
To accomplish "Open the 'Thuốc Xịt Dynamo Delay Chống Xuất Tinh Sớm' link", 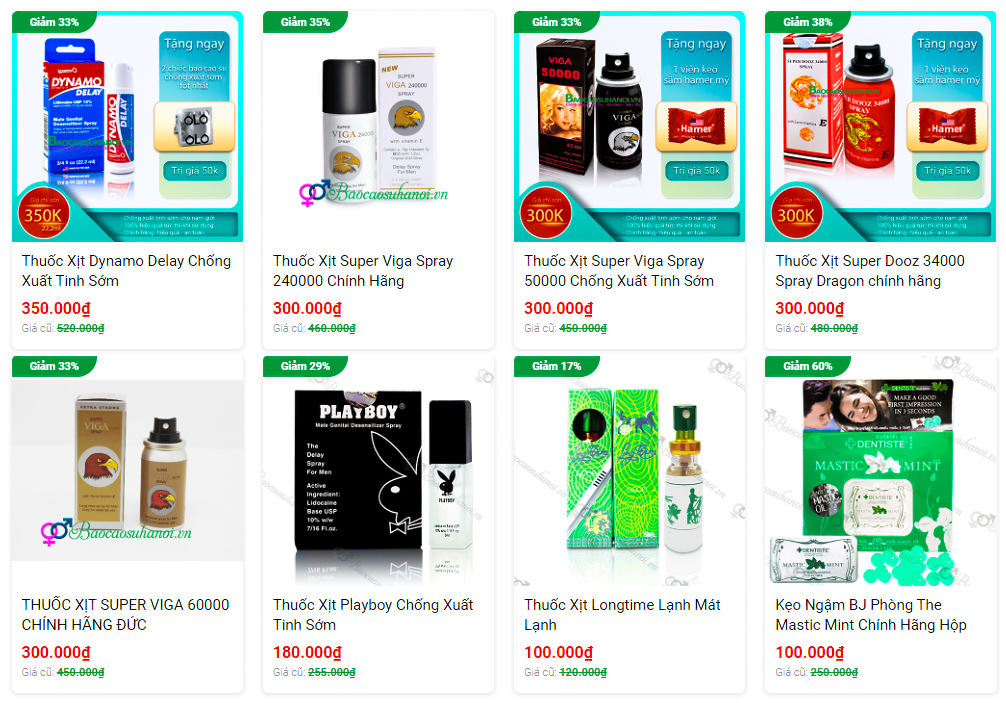I will tap(126, 271).
